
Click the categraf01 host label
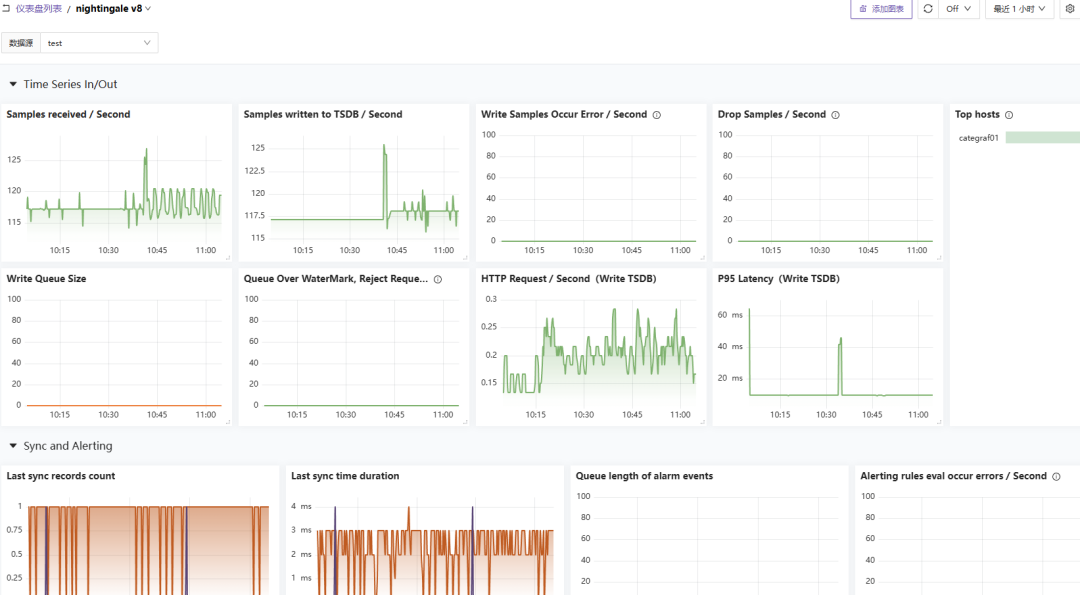click(978, 138)
